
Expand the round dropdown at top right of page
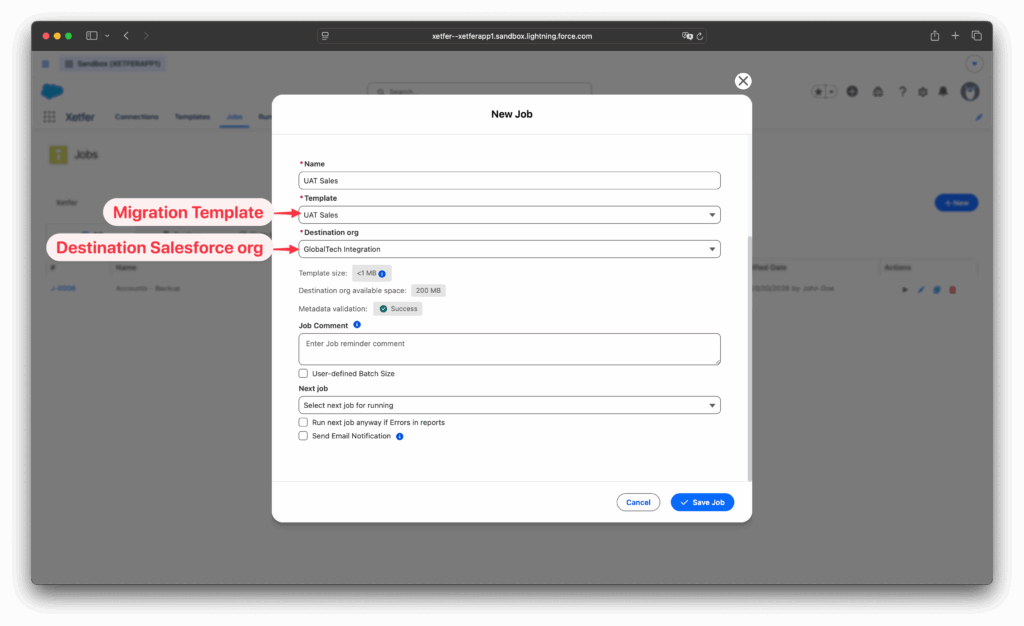[x=974, y=64]
